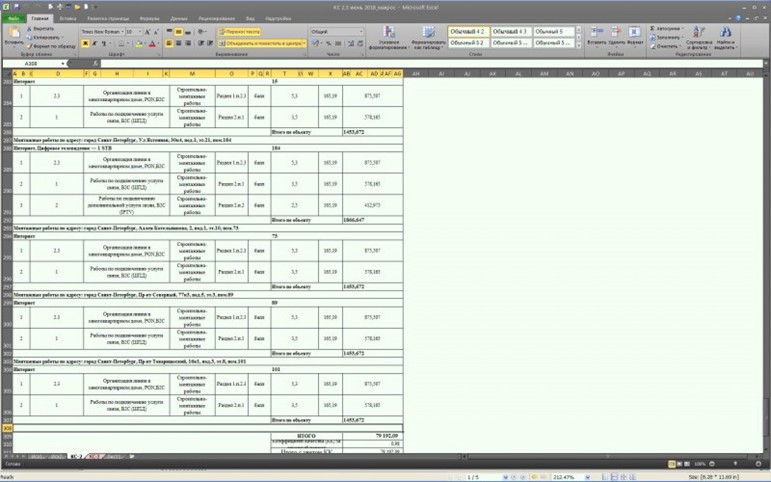The height and width of the screenshot is (482, 771).
Task: Open Sort & Filter (Сортировка и фильтр)
Action: pyautogui.click(x=699, y=37)
